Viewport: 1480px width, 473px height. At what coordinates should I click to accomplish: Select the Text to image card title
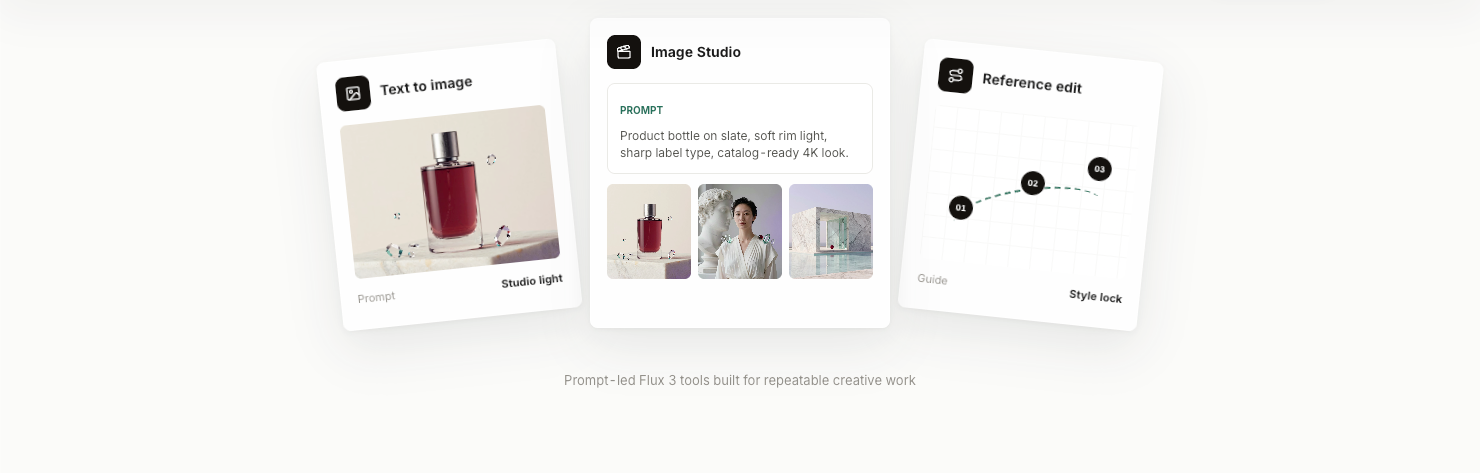point(426,86)
